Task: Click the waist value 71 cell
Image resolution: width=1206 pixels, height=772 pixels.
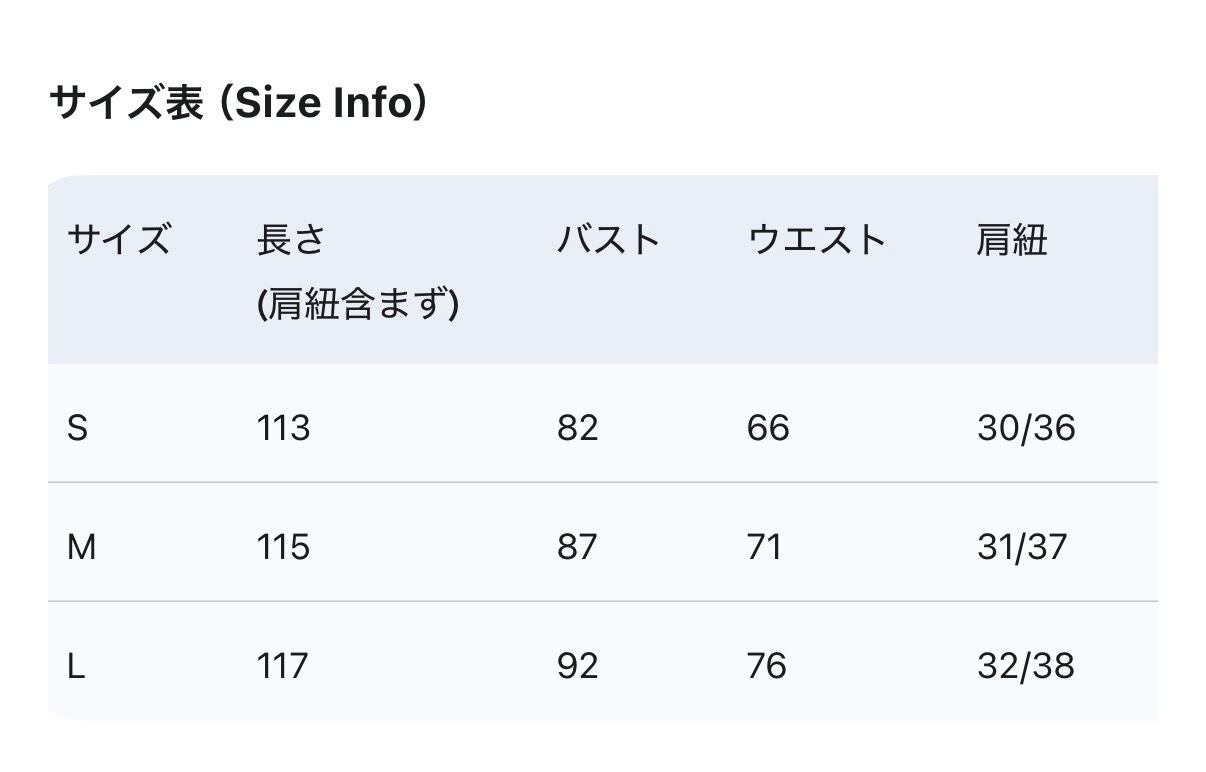Action: (764, 547)
